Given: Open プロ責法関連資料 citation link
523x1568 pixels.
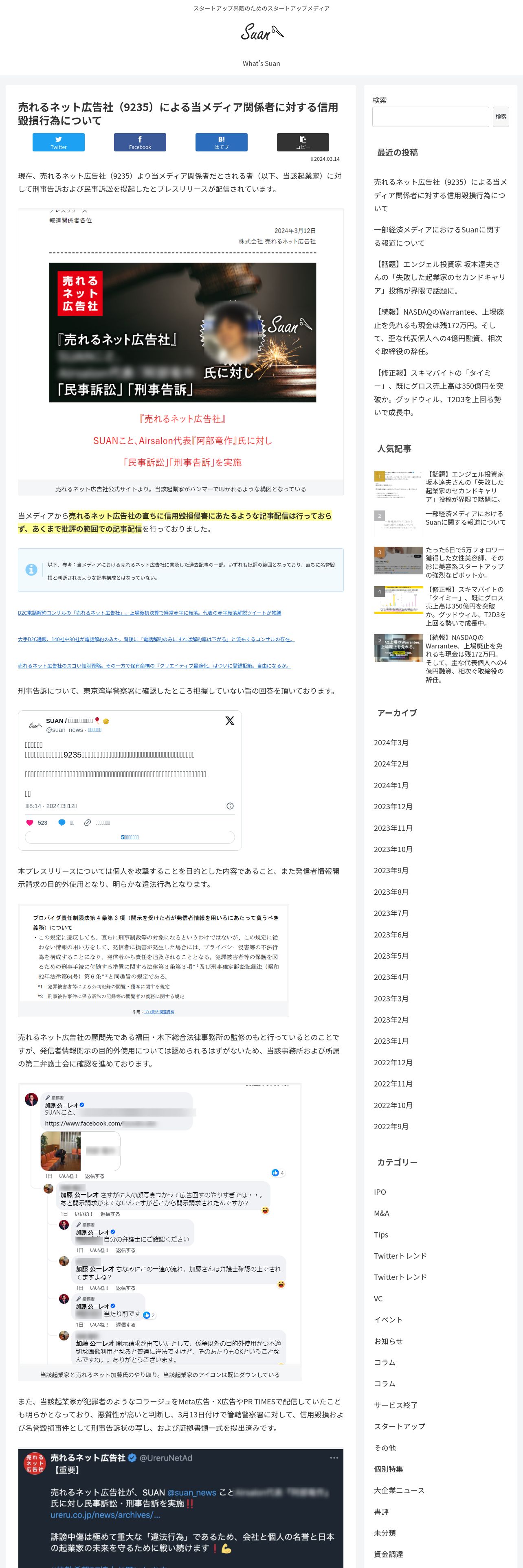Looking at the screenshot, I should (159, 1012).
